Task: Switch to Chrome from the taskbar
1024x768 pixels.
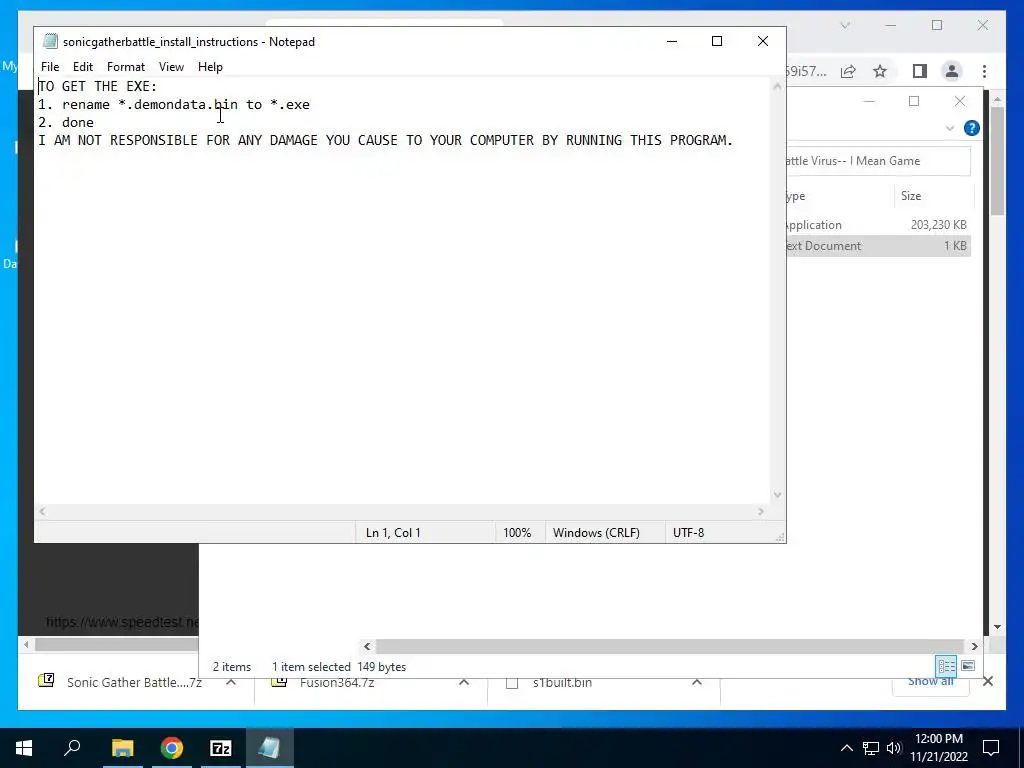Action: coord(172,748)
